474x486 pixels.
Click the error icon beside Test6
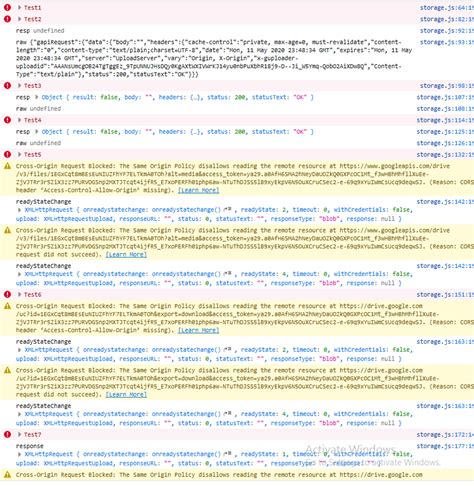pos(7,294)
